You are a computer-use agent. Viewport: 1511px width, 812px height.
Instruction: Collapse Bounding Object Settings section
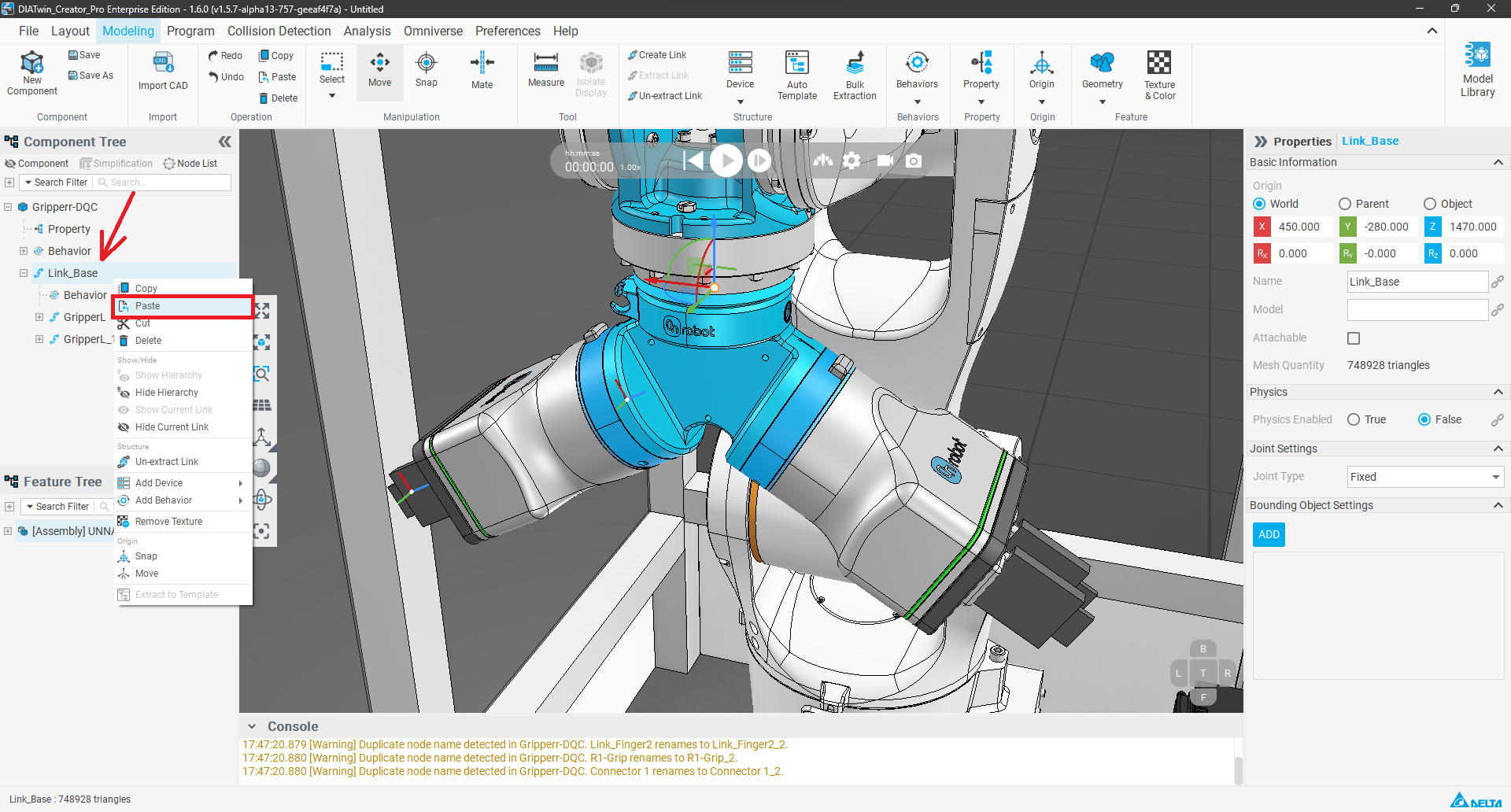(1498, 505)
